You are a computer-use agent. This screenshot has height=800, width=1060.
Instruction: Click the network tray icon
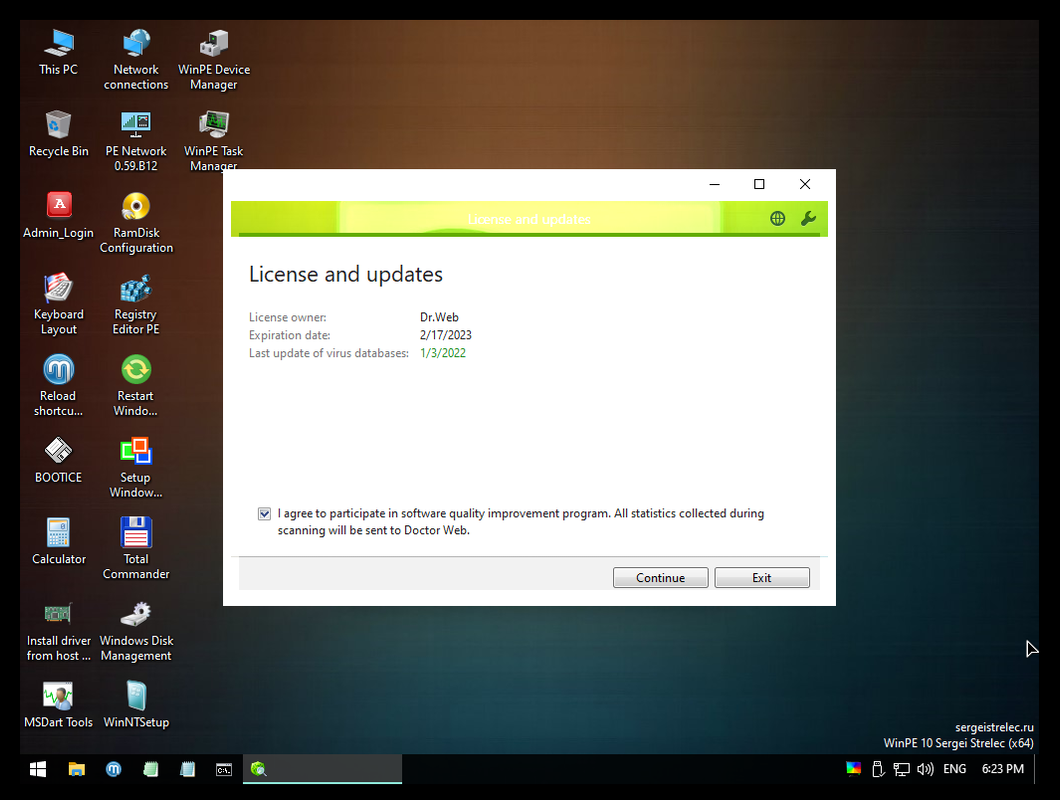pos(901,769)
